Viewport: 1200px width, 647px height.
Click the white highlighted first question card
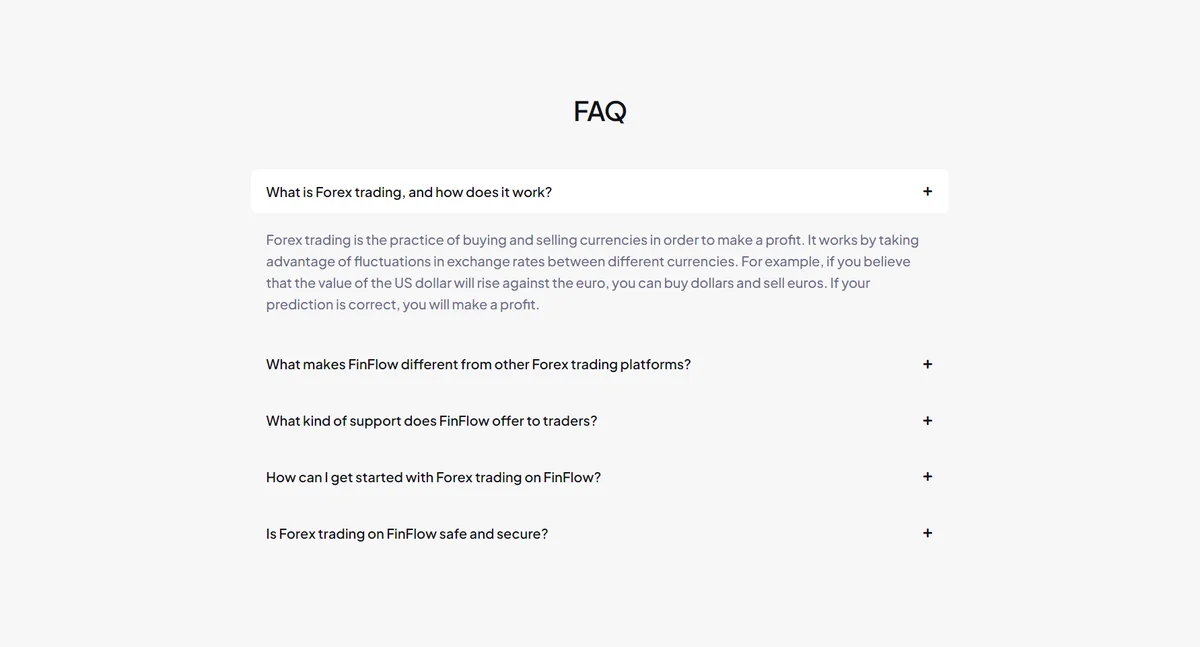pos(599,191)
